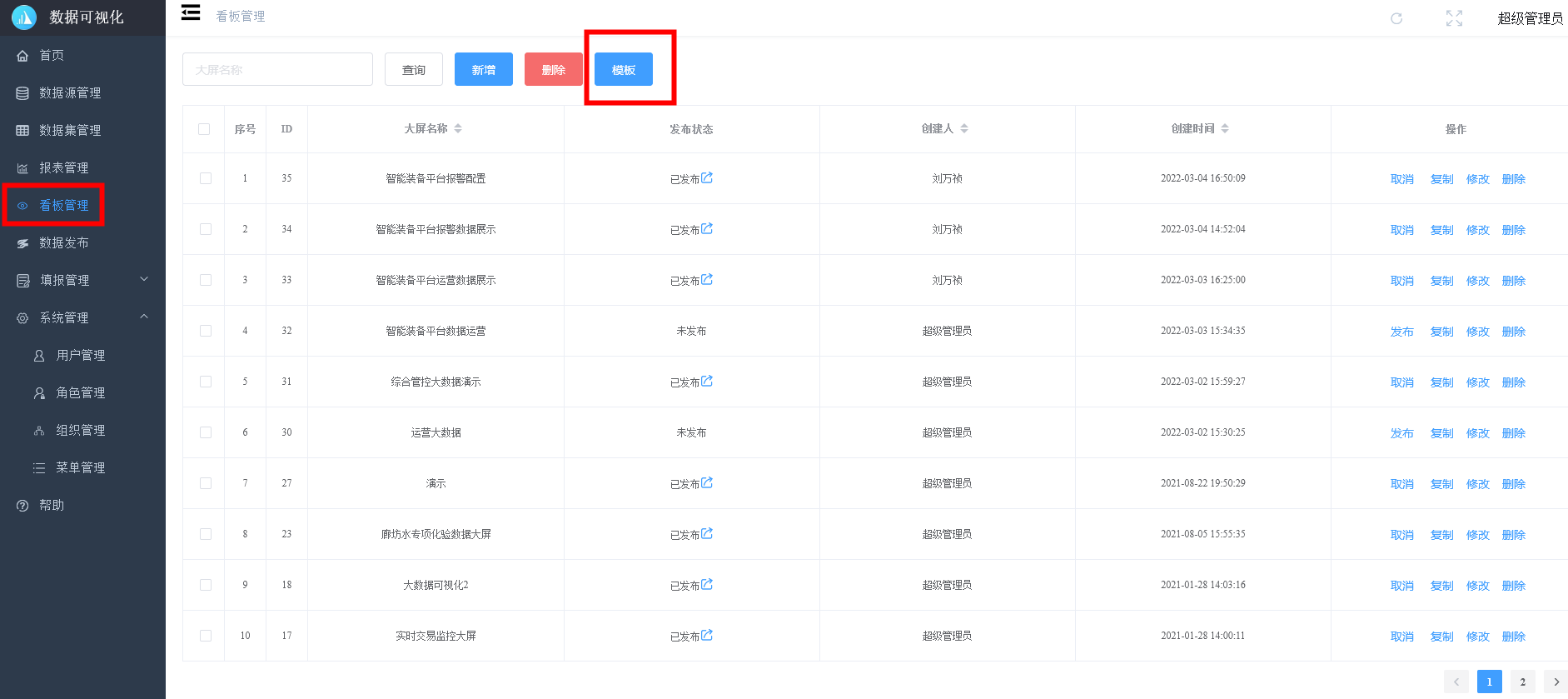This screenshot has width=1568, height=699.
Task: Open published link icon for 廊坊水专项化验数据大屏
Action: click(707, 533)
